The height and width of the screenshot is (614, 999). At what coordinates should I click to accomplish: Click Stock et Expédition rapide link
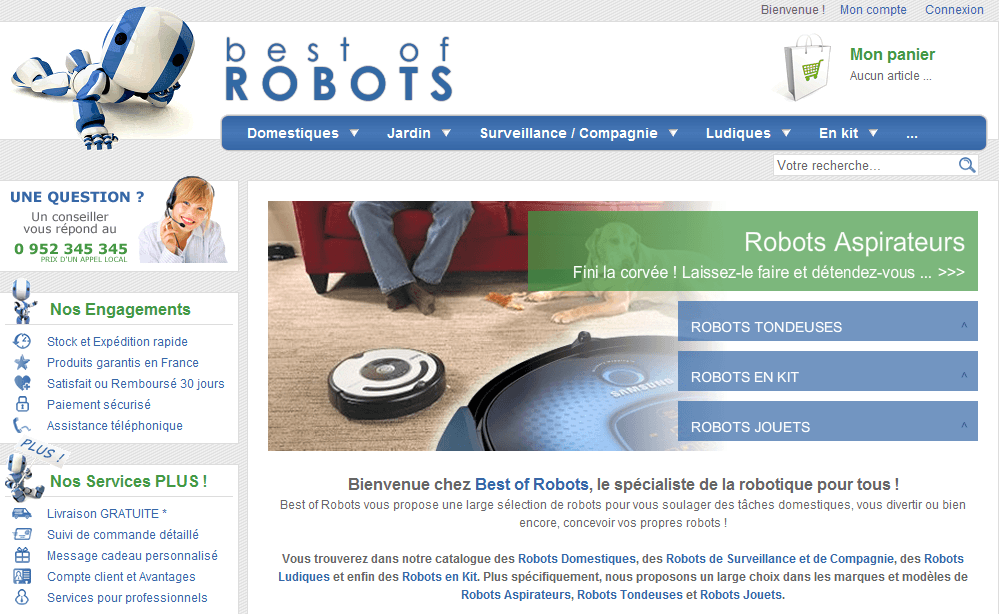point(117,341)
